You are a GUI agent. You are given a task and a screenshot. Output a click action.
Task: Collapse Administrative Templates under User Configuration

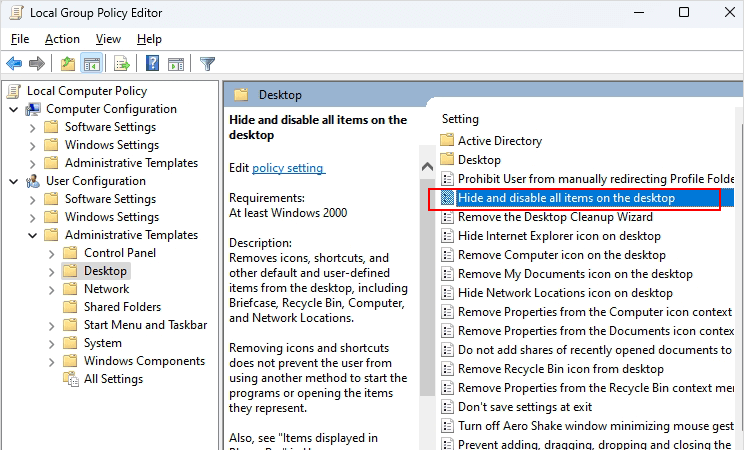[32, 235]
